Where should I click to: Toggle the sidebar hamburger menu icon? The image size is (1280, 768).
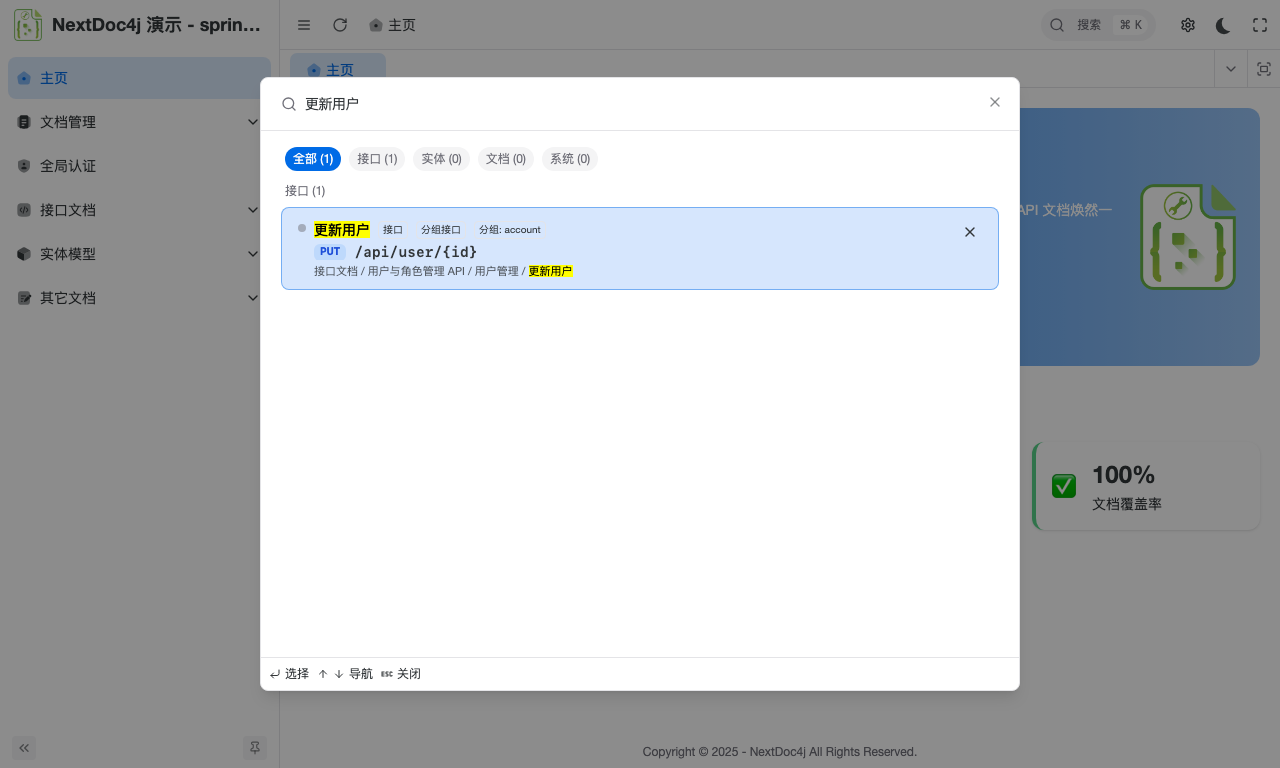tap(304, 25)
